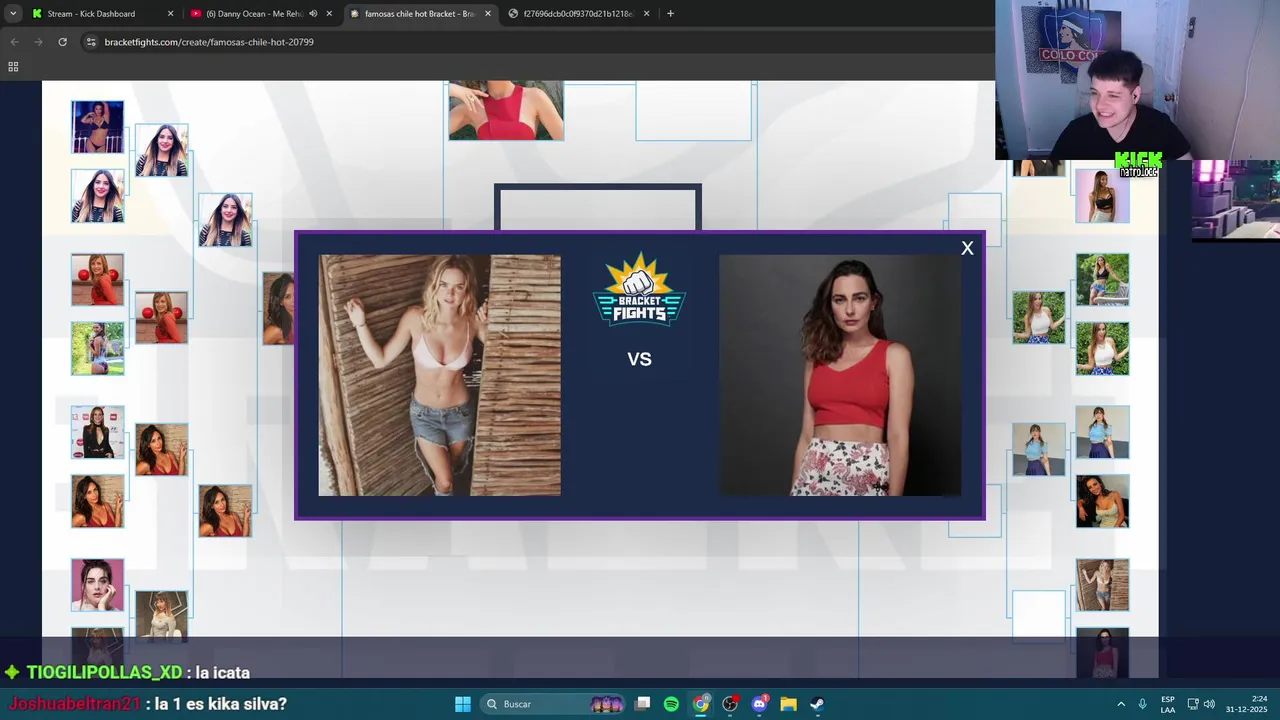Open OBS Studio from the taskbar
Viewport: 1280px width, 720px height.
[730, 704]
